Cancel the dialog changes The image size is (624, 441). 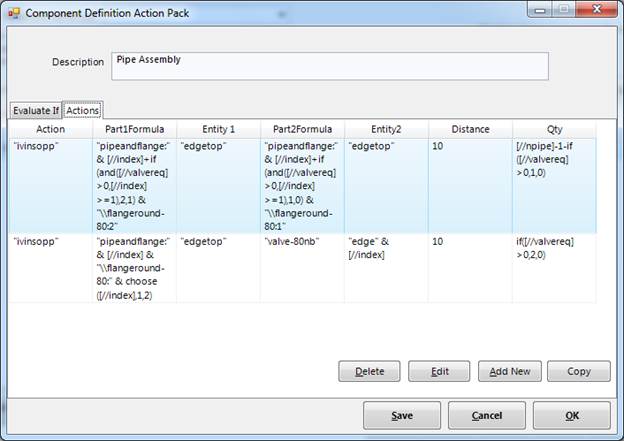[487, 414]
